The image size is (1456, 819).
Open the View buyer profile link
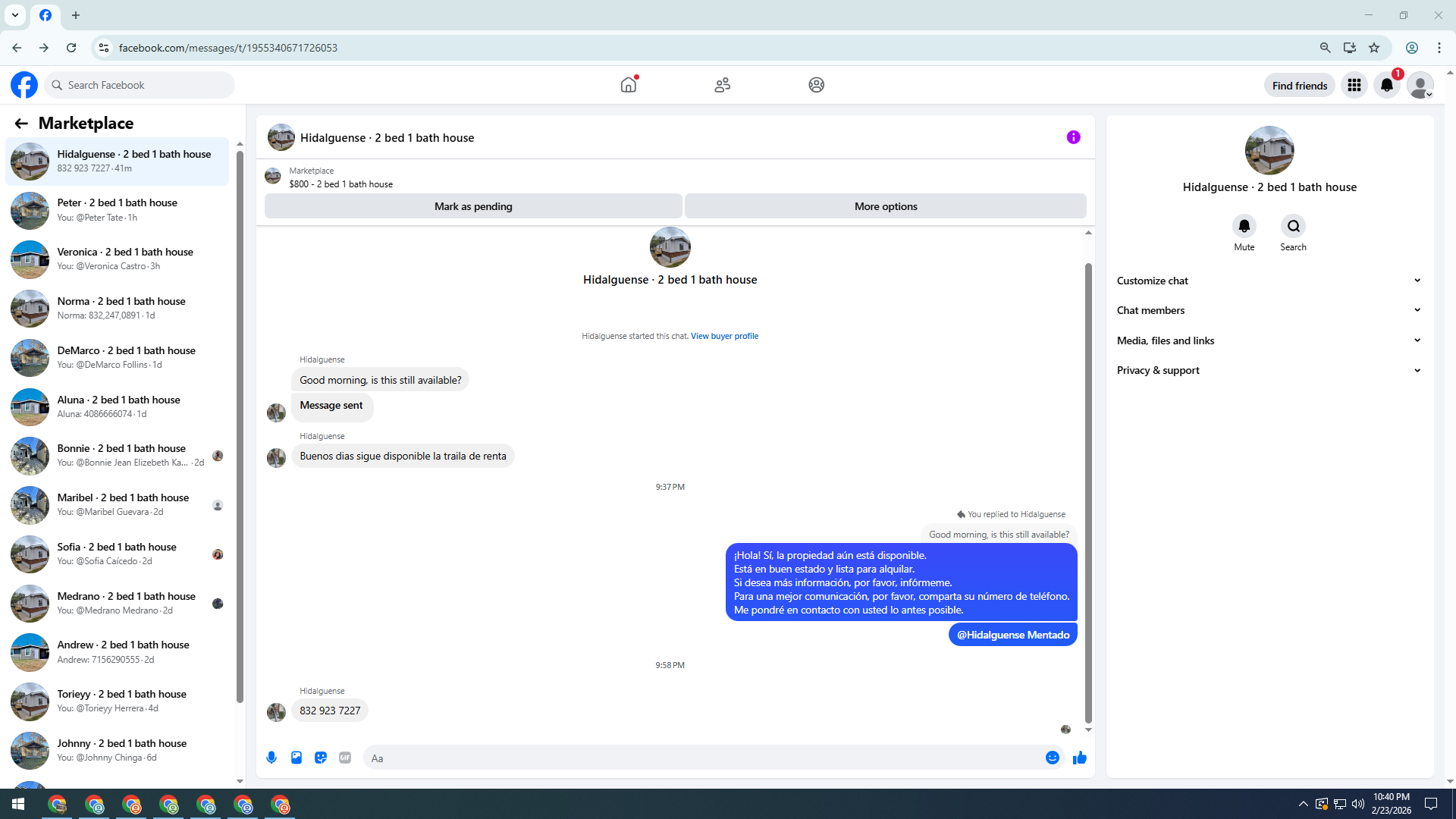pos(724,336)
